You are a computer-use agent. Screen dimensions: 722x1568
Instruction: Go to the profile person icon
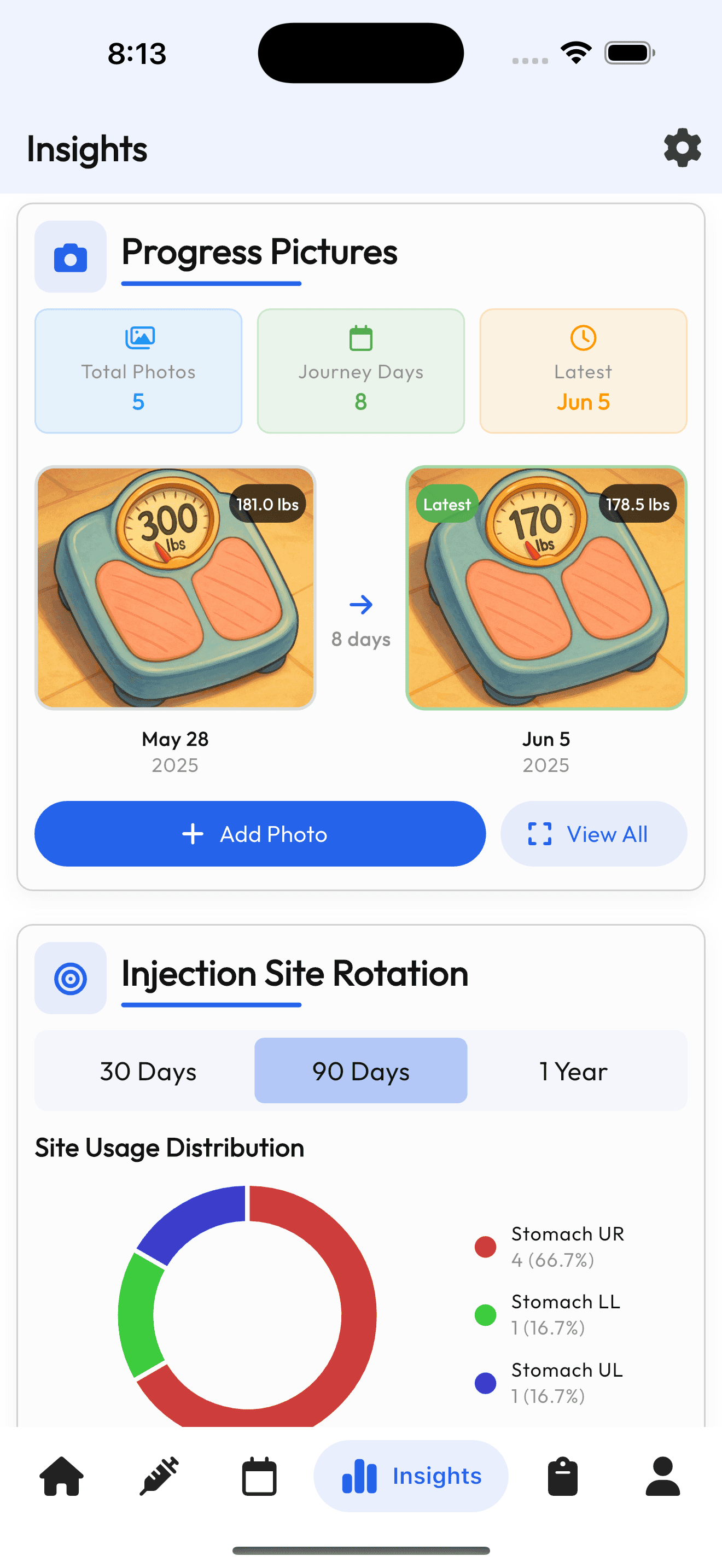[662, 1476]
